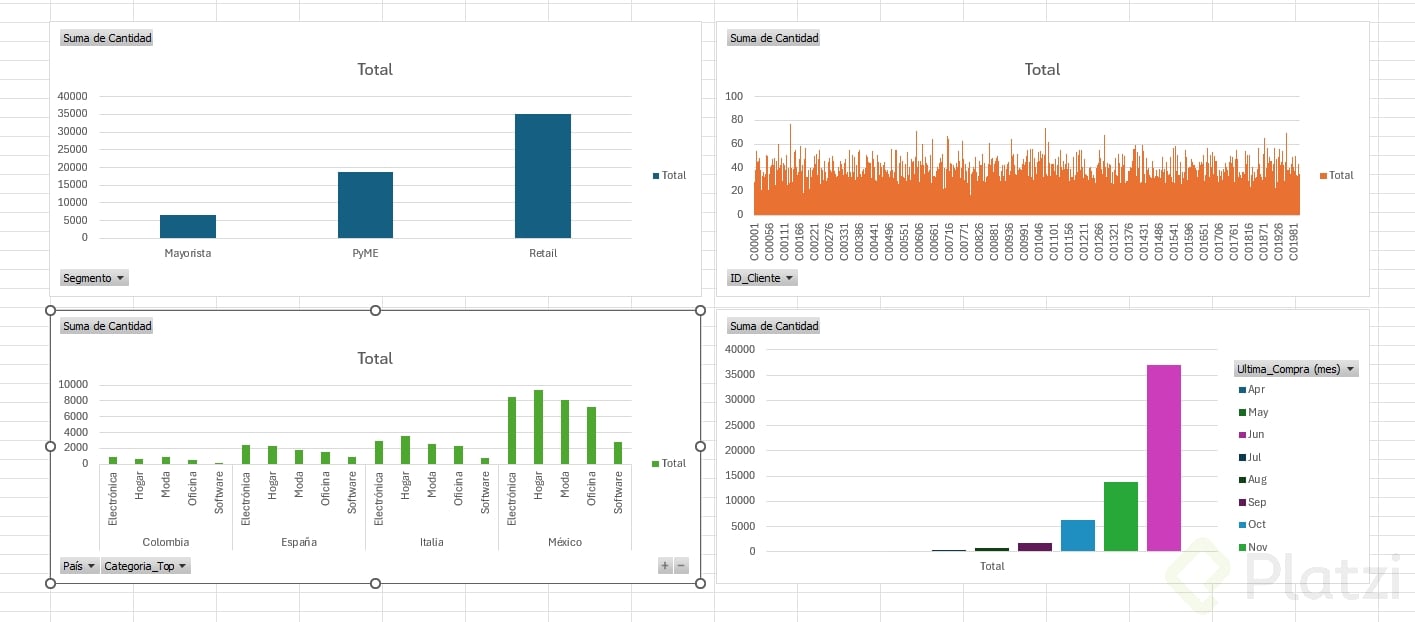Select the purple Sep bar in Ultima_Compra chart
The width and height of the screenshot is (1415, 622).
pyautogui.click(x=1035, y=547)
